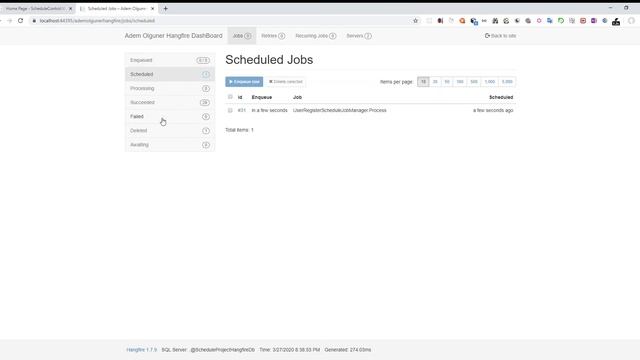
Task: Open the Deleted jobs list
Action: pos(170,131)
